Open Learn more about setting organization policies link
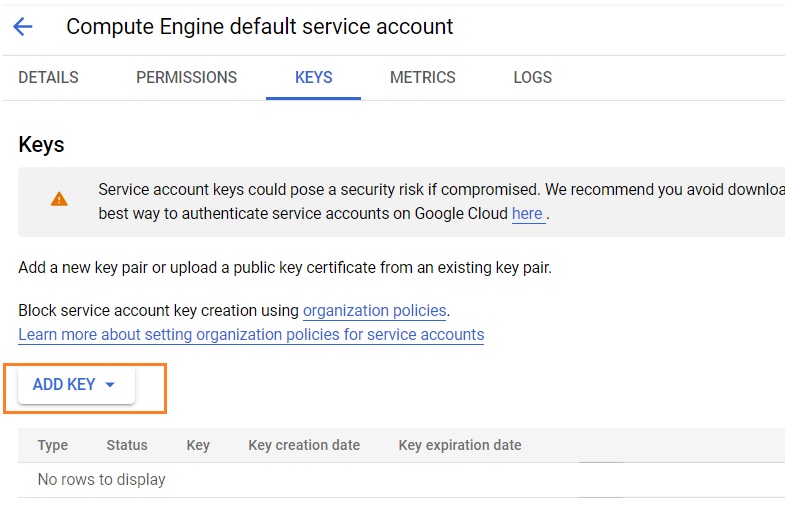Screen dimensions: 785x508 pos(251,334)
